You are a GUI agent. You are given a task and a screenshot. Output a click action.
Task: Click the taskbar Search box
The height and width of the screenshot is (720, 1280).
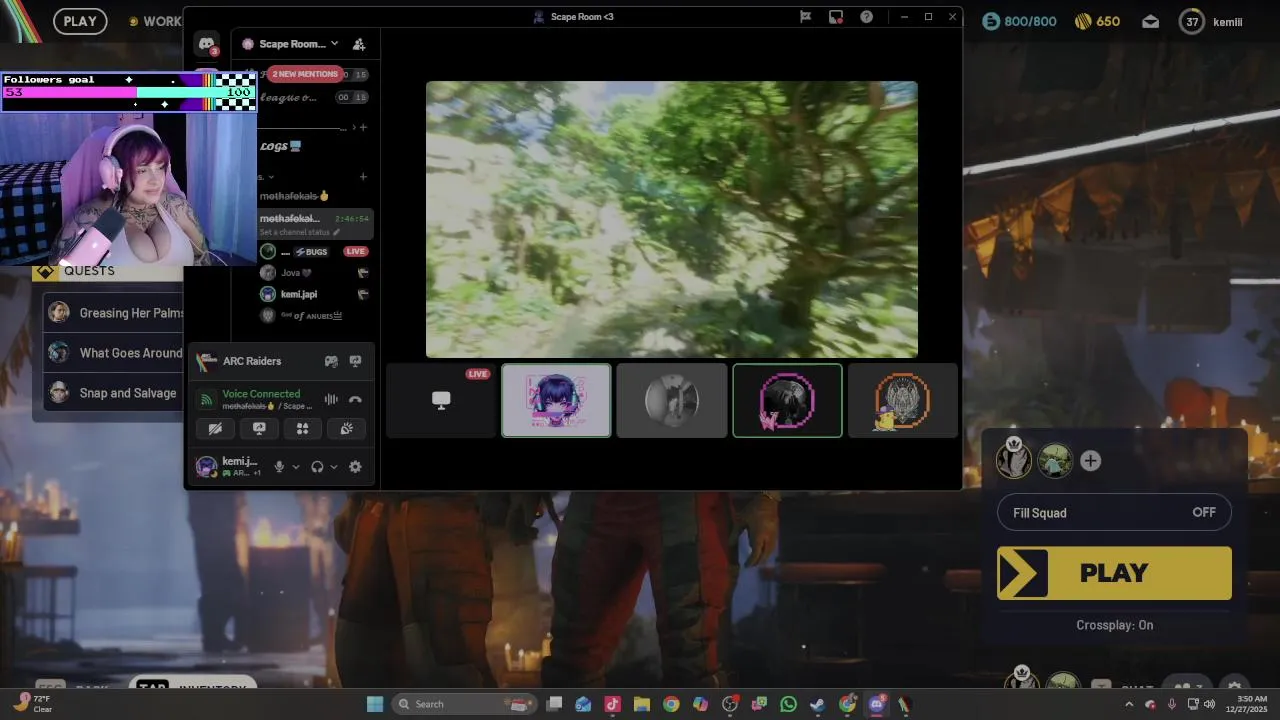click(x=465, y=704)
